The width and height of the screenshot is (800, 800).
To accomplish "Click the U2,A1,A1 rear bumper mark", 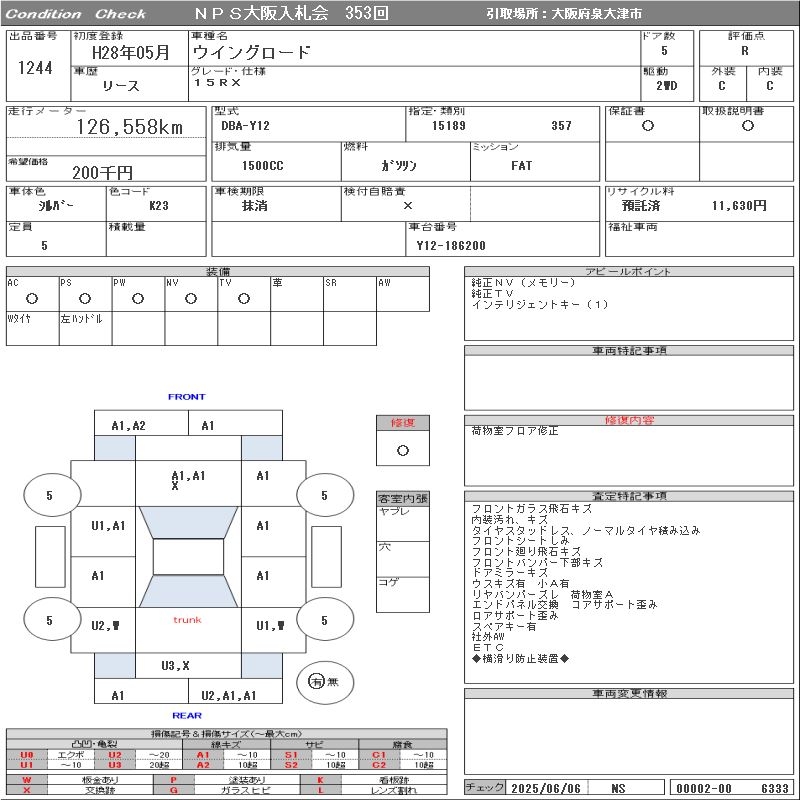I will [229, 695].
